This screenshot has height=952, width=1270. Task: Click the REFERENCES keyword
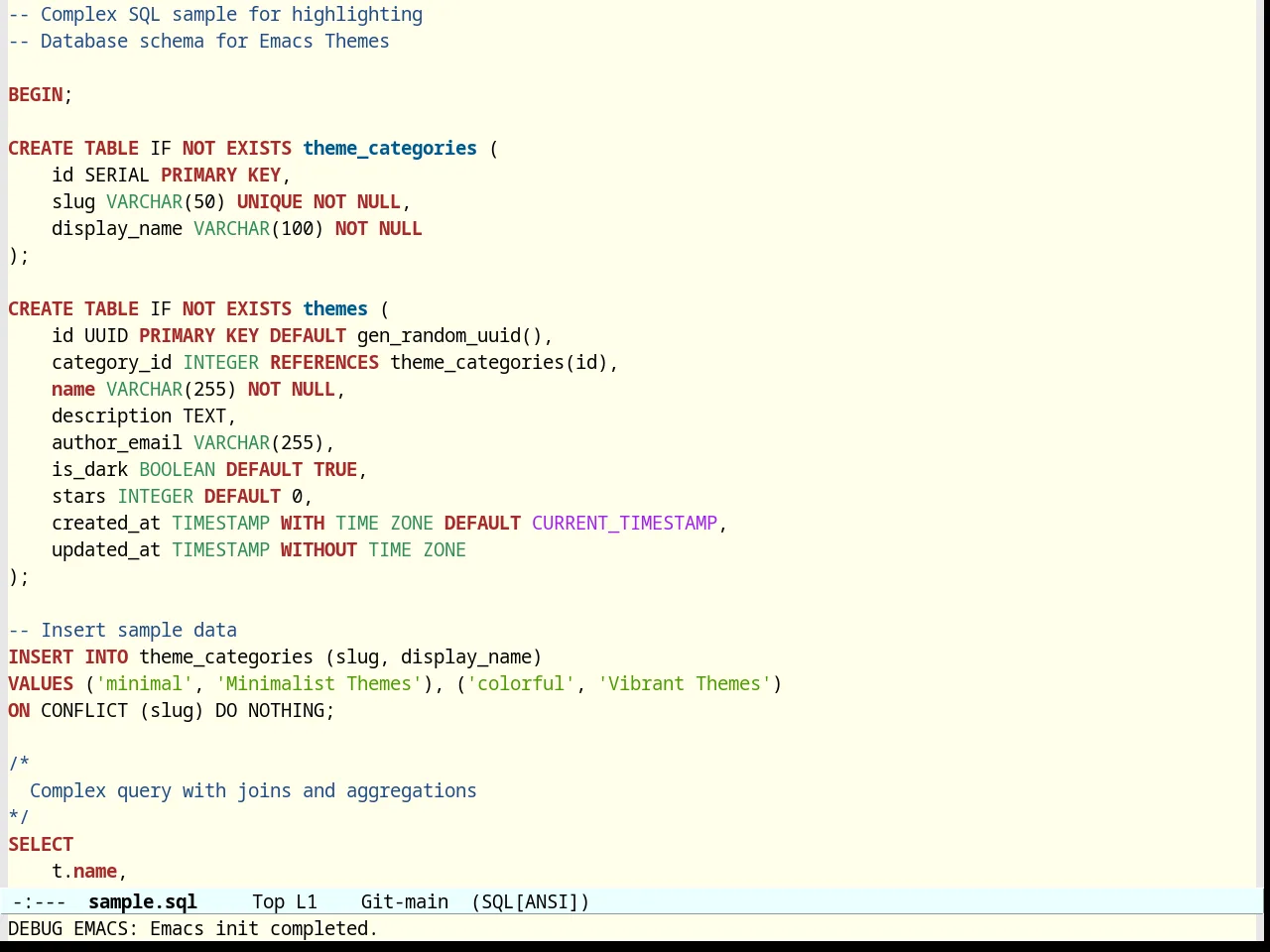(324, 362)
